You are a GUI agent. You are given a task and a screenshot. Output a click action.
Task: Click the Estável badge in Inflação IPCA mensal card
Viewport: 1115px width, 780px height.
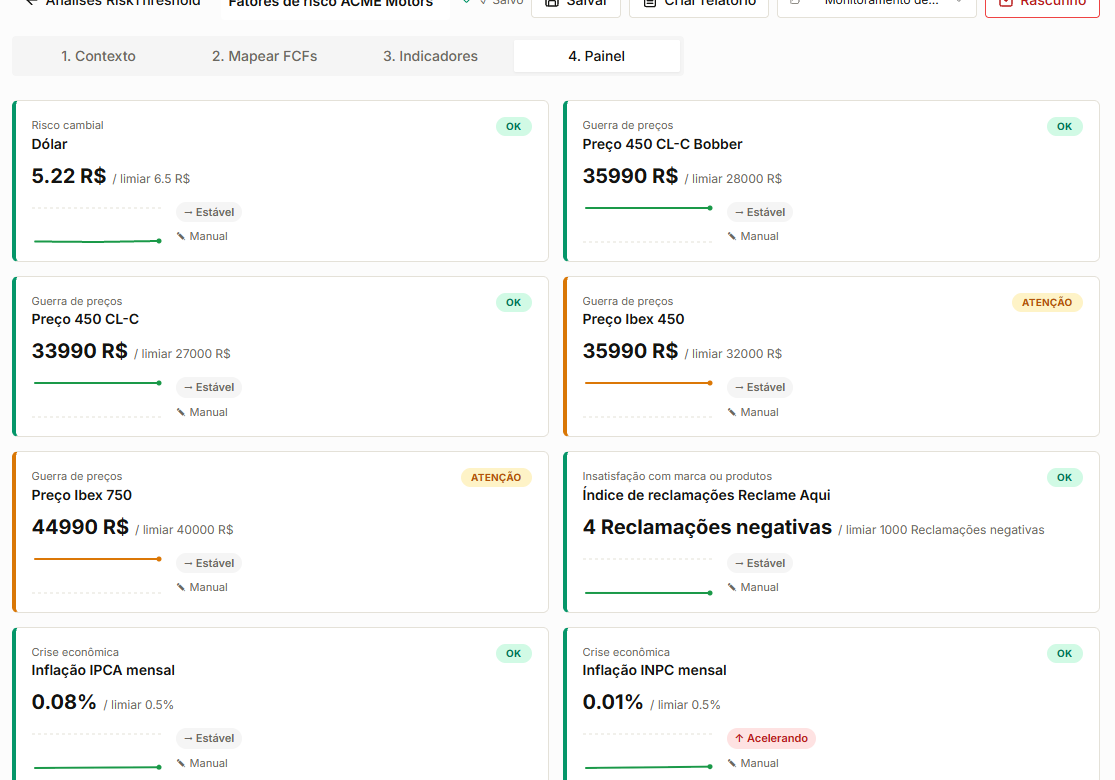pos(209,739)
